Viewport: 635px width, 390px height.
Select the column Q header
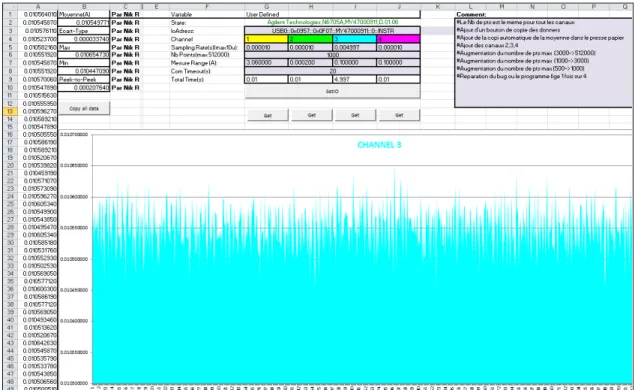coord(625,6)
